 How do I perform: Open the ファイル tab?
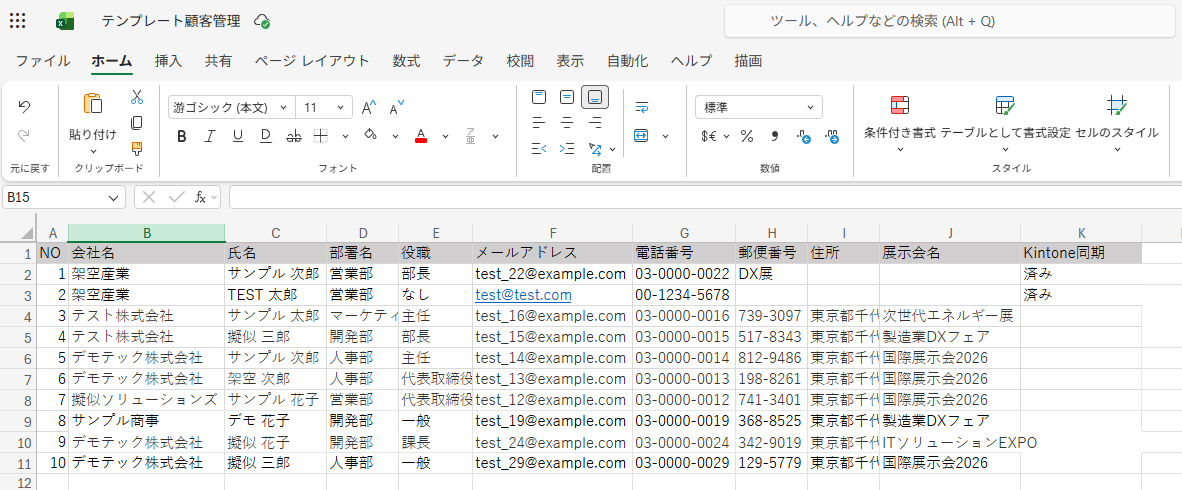tap(43, 61)
